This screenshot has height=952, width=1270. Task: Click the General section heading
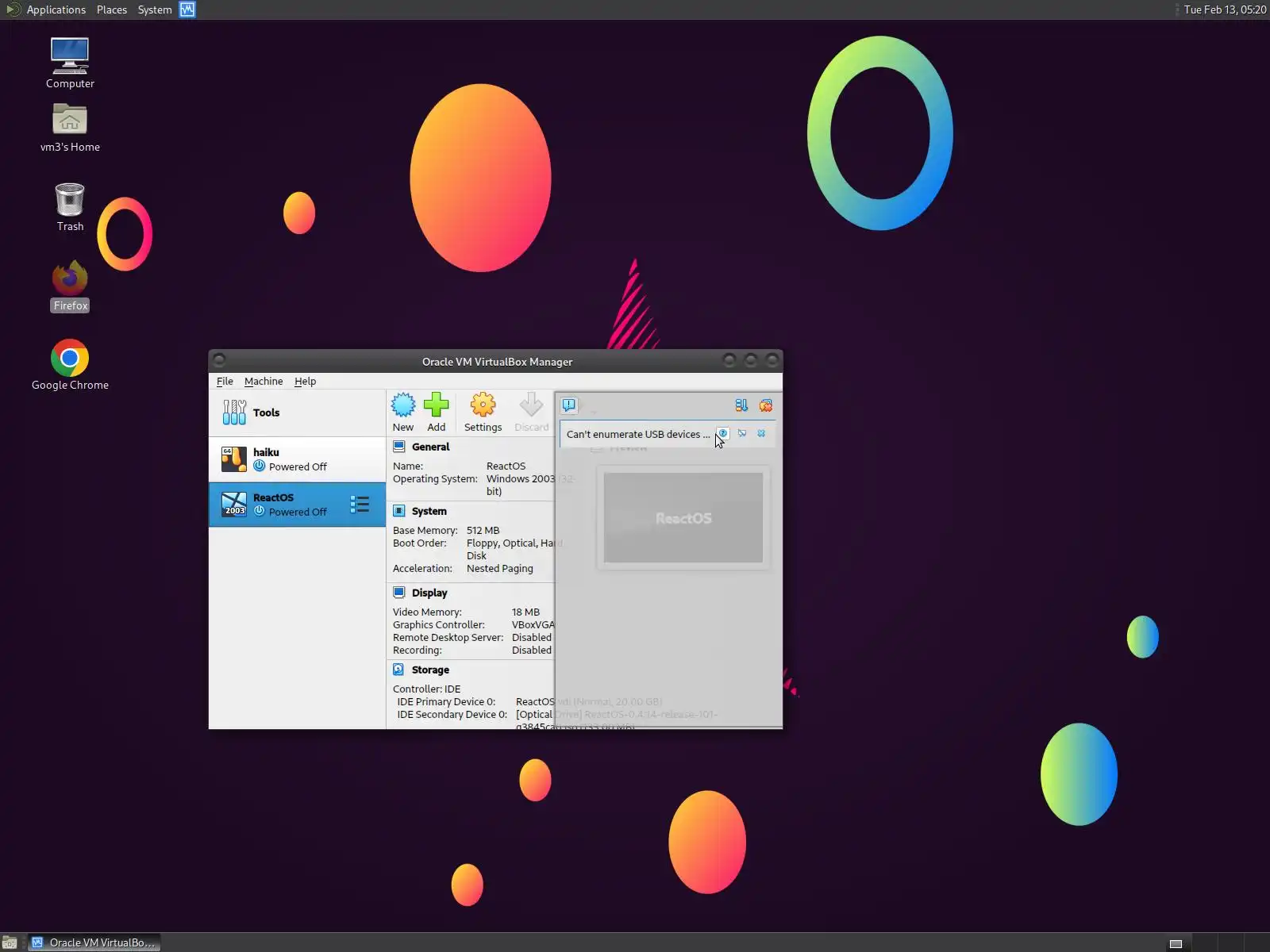pyautogui.click(x=430, y=447)
